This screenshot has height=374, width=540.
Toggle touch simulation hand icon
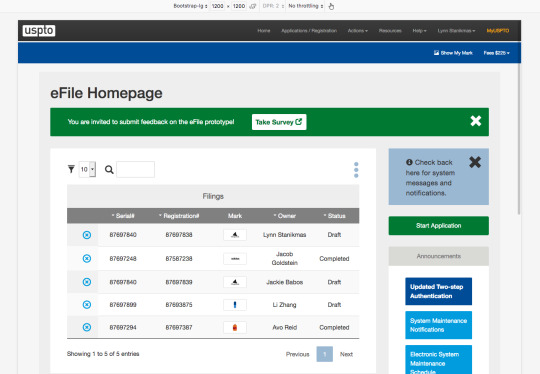point(331,6)
